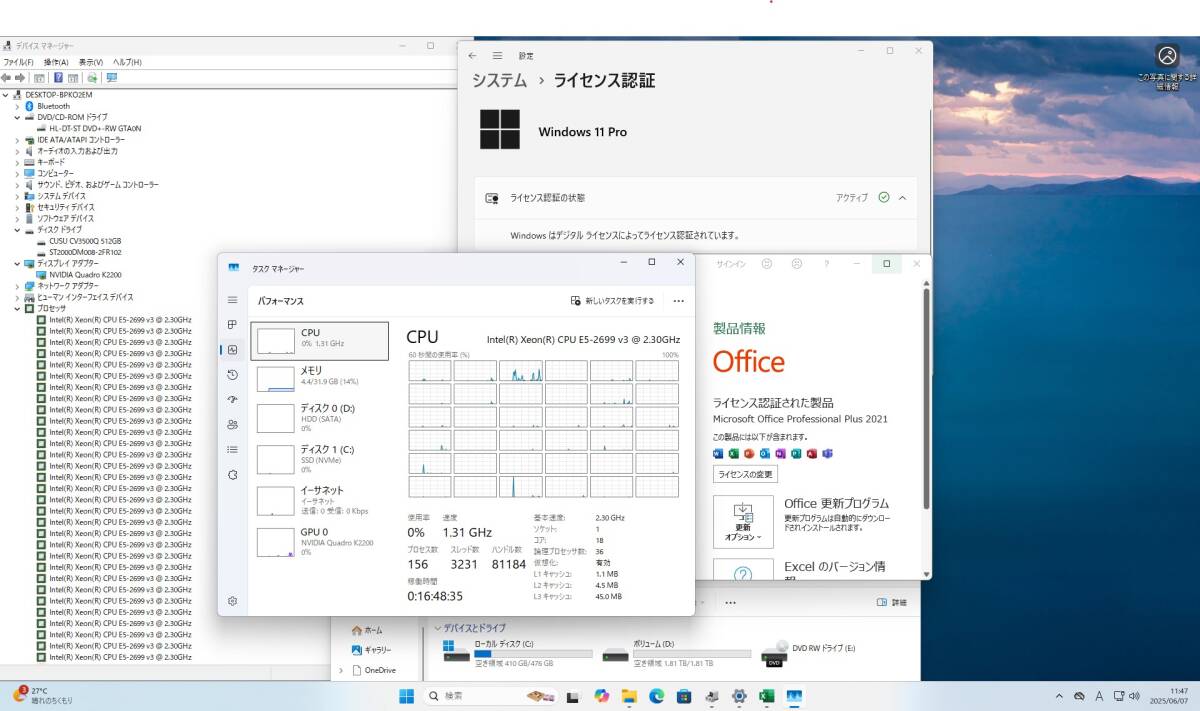
Task: Open Task Manager hamburger navigation menu
Action: point(233,300)
